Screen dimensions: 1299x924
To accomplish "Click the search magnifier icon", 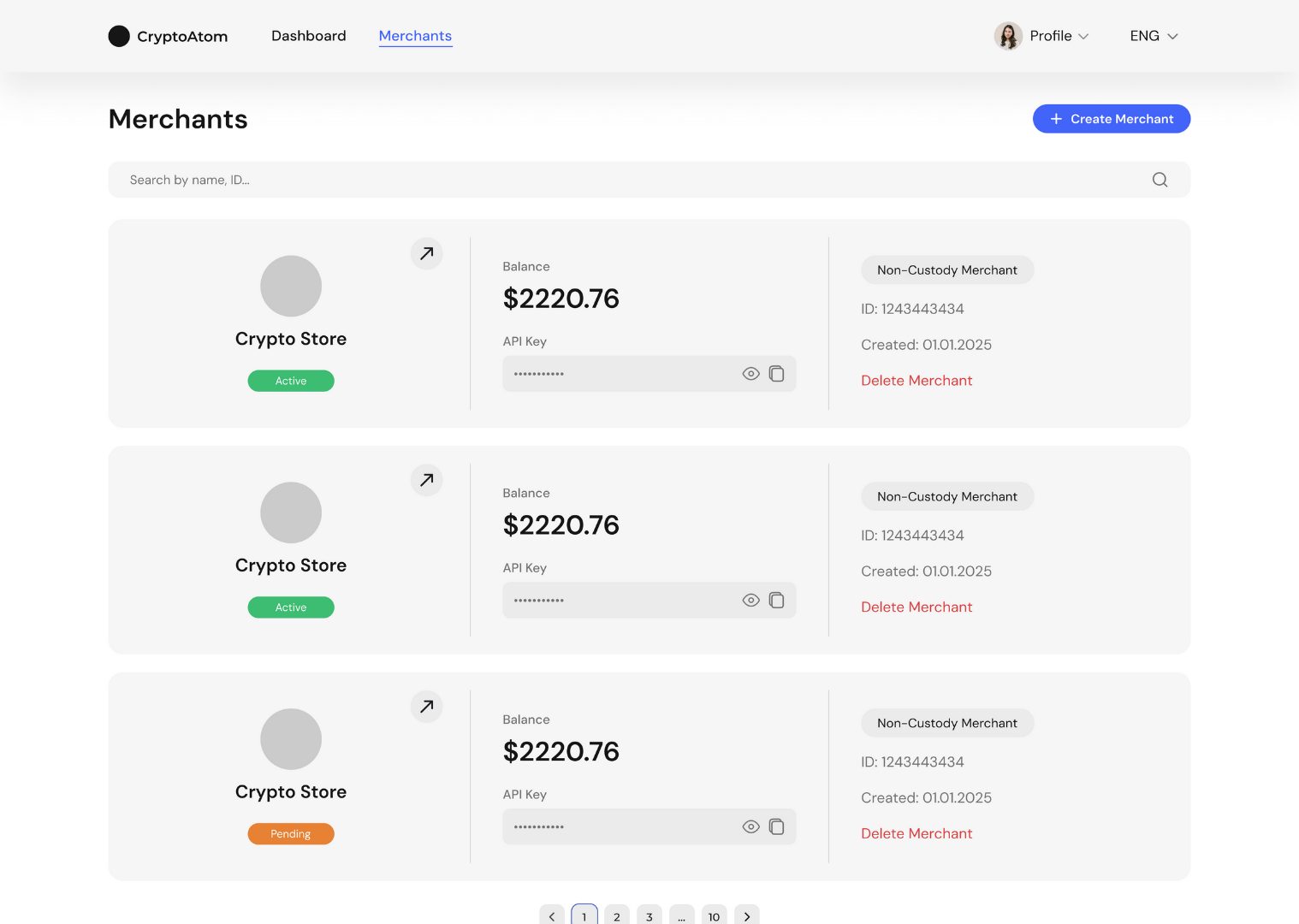I will click(x=1160, y=180).
